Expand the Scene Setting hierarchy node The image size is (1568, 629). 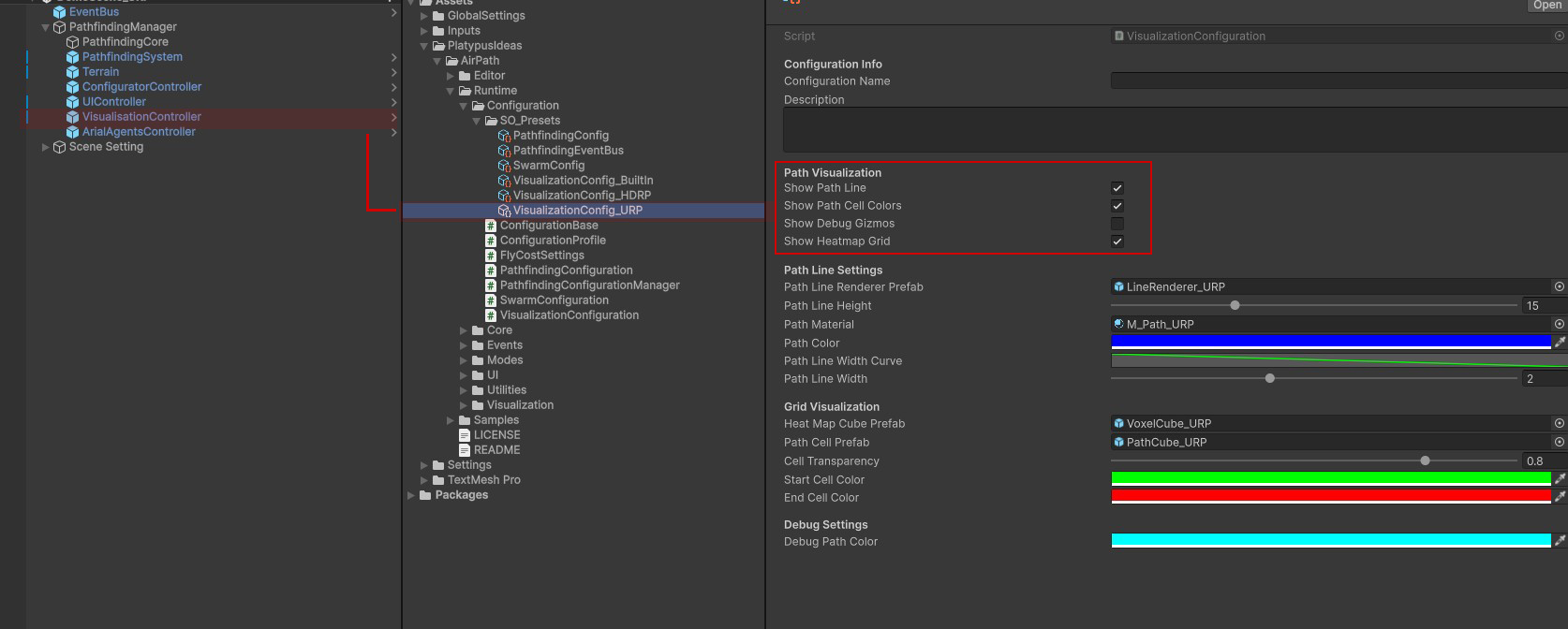tap(46, 147)
